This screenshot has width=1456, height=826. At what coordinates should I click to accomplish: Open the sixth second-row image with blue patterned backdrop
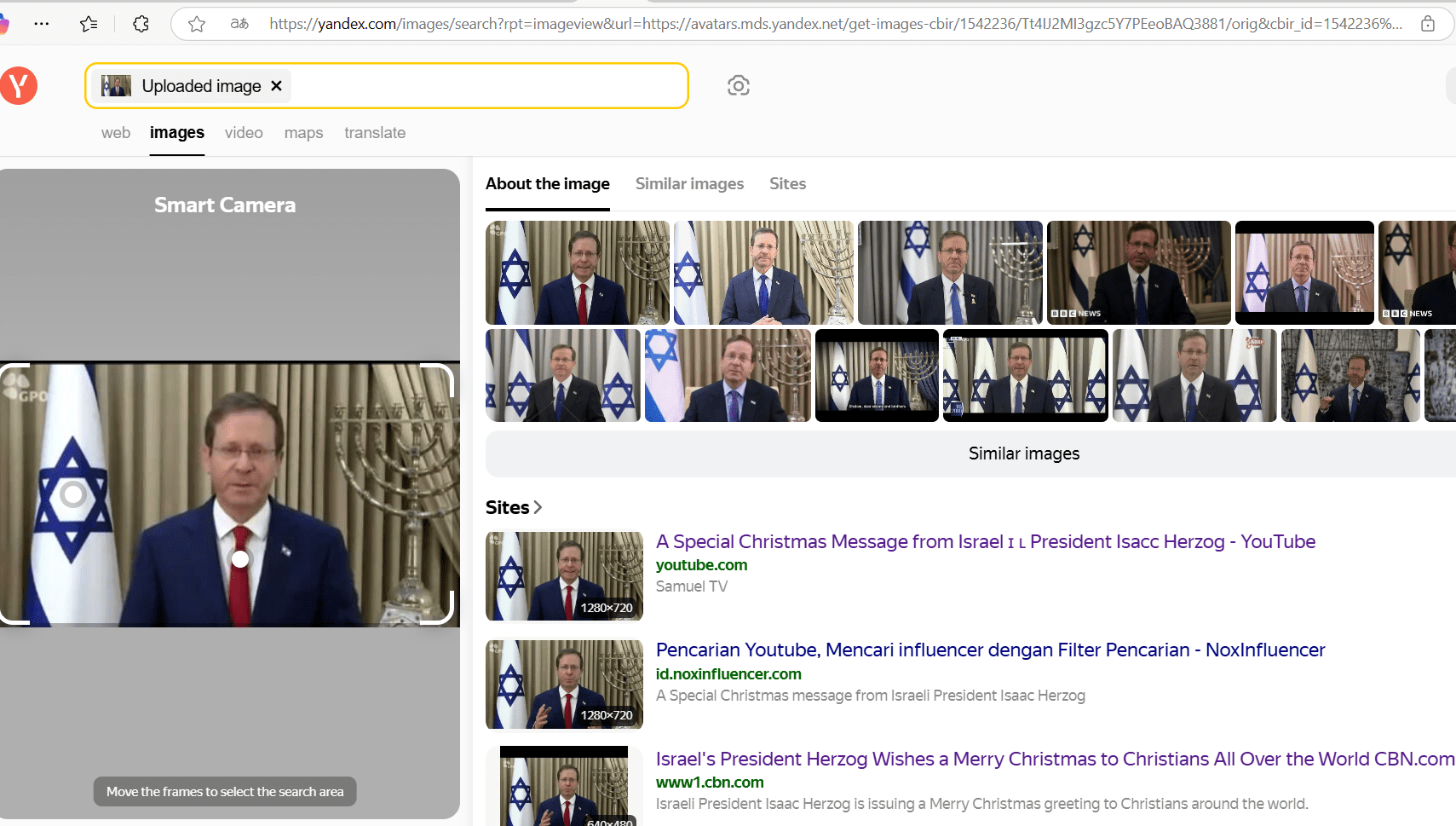(x=1350, y=376)
